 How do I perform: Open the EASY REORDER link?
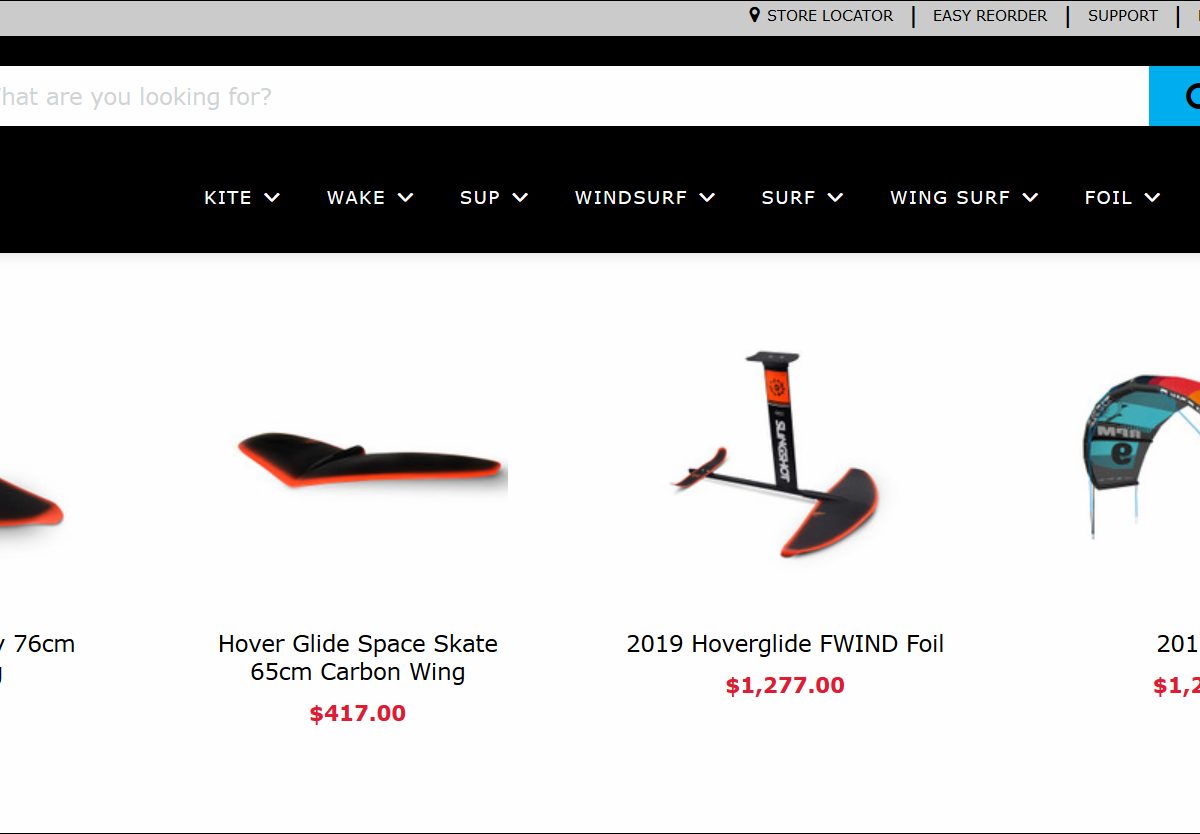pyautogui.click(x=990, y=16)
